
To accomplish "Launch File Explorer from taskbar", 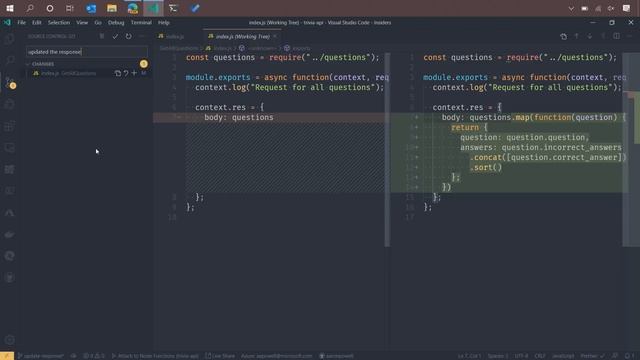I will pyautogui.click(x=112, y=8).
